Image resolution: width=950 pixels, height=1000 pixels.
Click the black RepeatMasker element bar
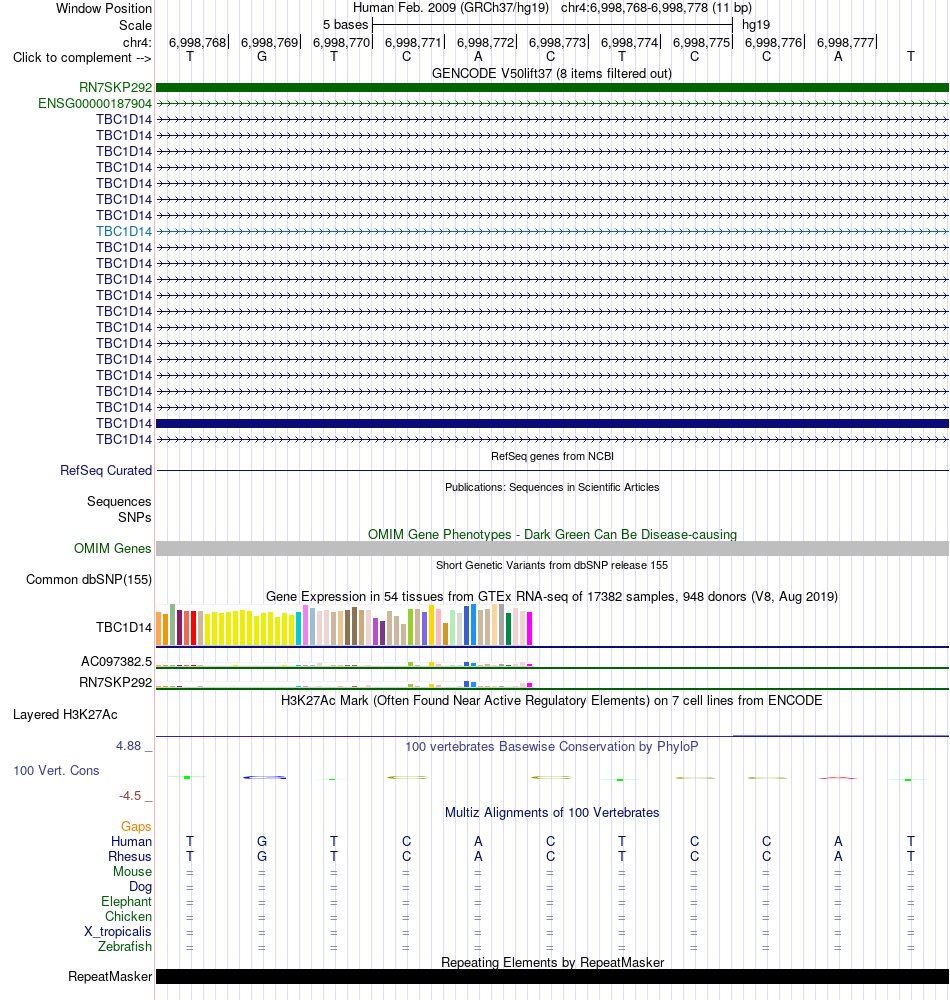(552, 977)
